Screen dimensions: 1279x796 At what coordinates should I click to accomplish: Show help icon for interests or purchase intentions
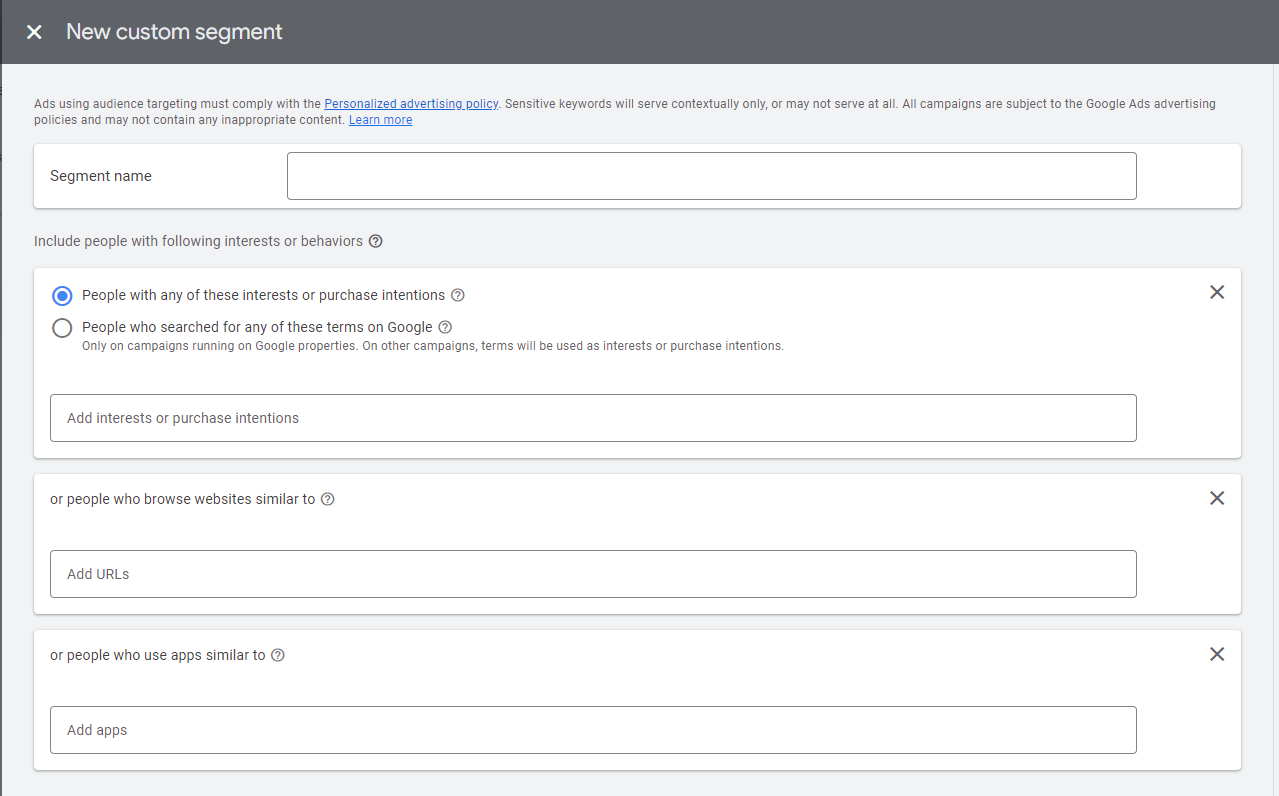pyautogui.click(x=458, y=295)
